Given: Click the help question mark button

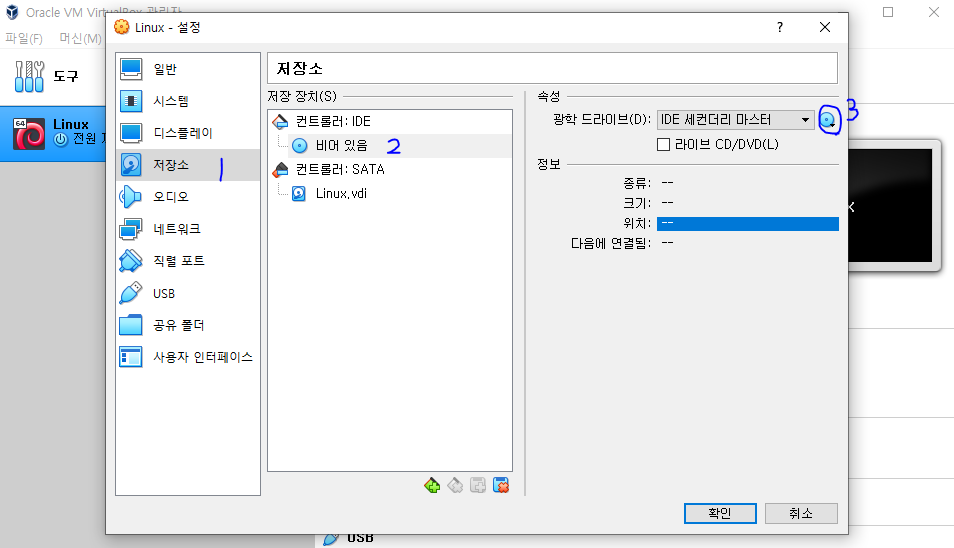Looking at the screenshot, I should tap(780, 27).
